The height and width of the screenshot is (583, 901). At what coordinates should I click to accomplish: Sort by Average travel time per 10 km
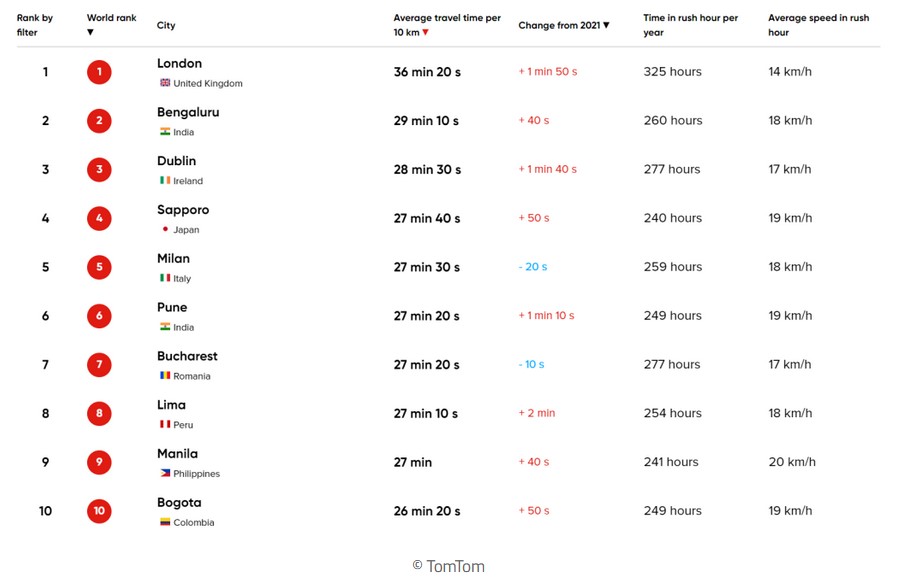pyautogui.click(x=425, y=33)
